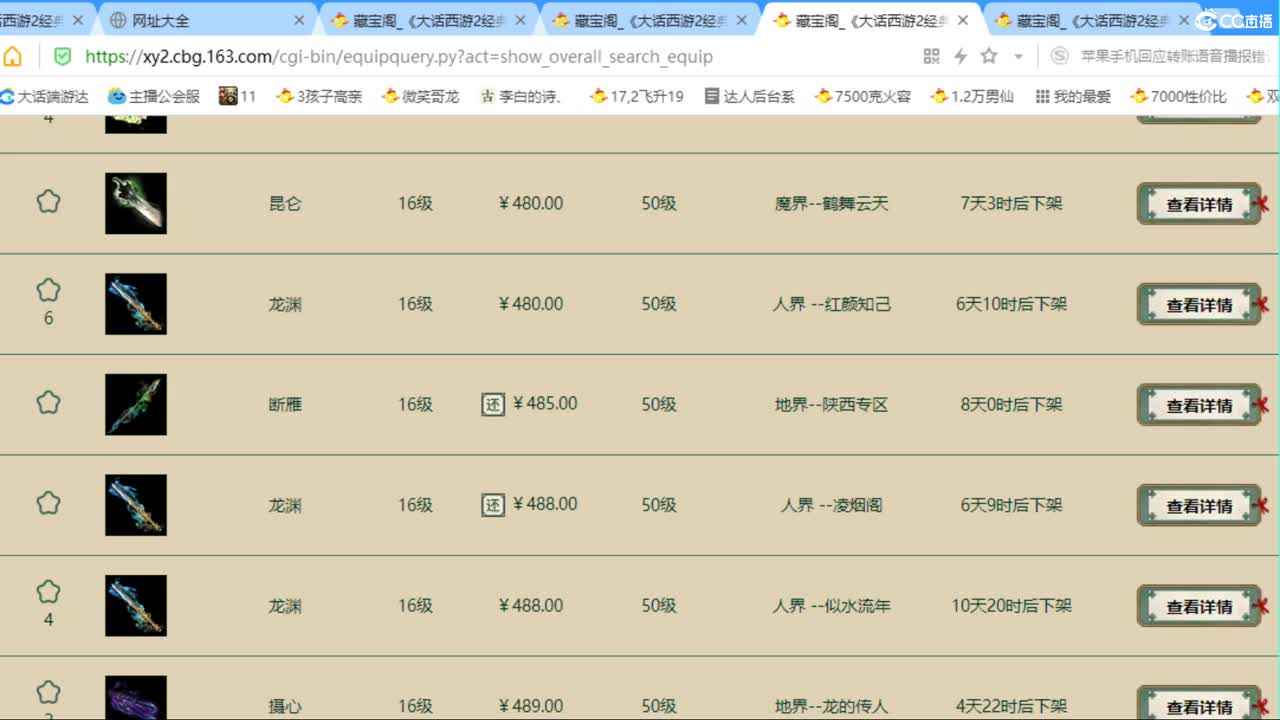Open the 1.2万男仙 bookmark
Image resolution: width=1280 pixels, height=720 pixels.
click(972, 96)
